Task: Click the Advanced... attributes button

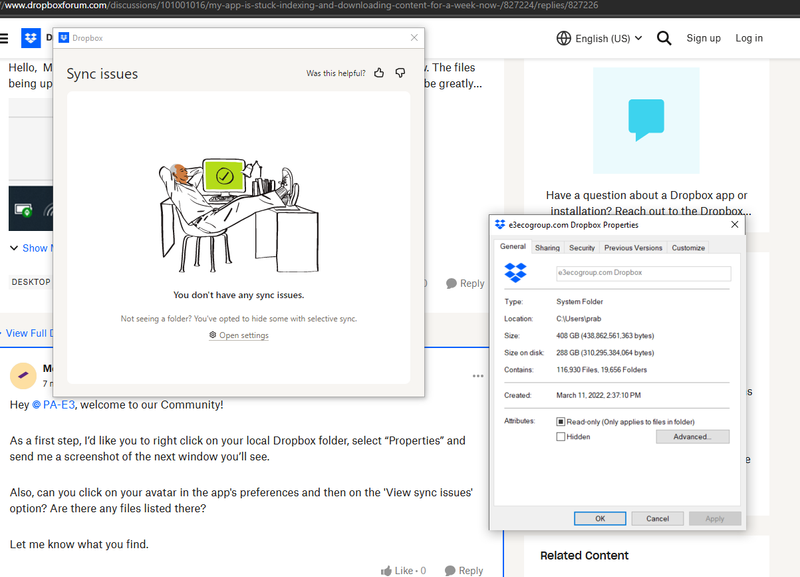Action: click(x=691, y=437)
